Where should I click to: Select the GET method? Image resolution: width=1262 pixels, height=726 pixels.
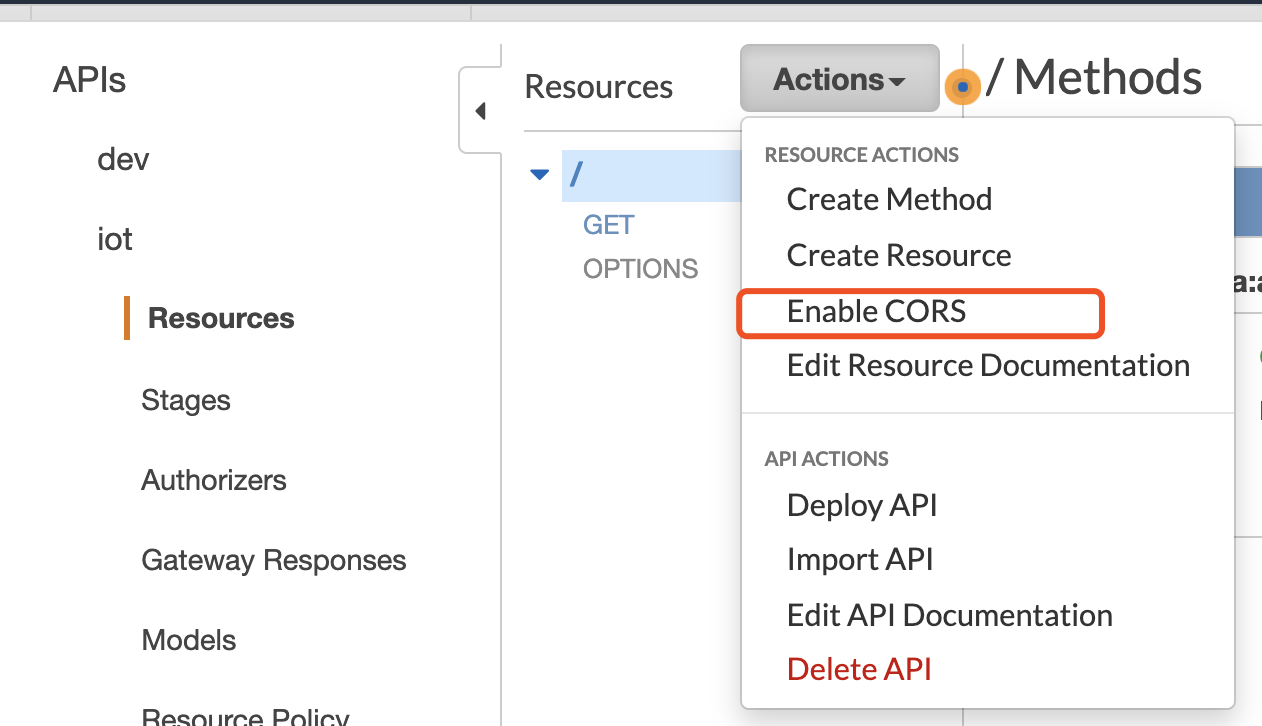point(608,224)
